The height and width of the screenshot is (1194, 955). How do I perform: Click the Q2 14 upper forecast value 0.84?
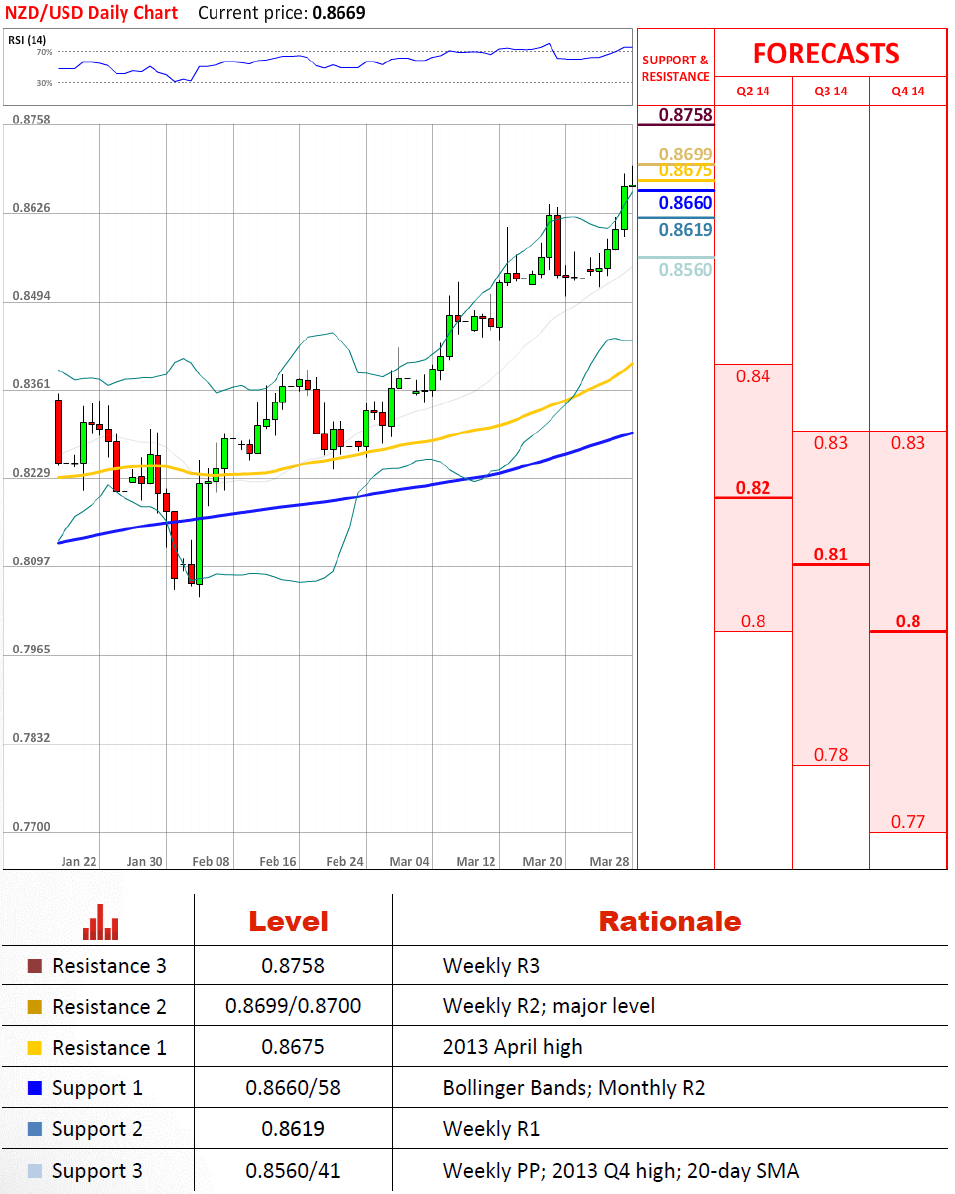click(752, 376)
